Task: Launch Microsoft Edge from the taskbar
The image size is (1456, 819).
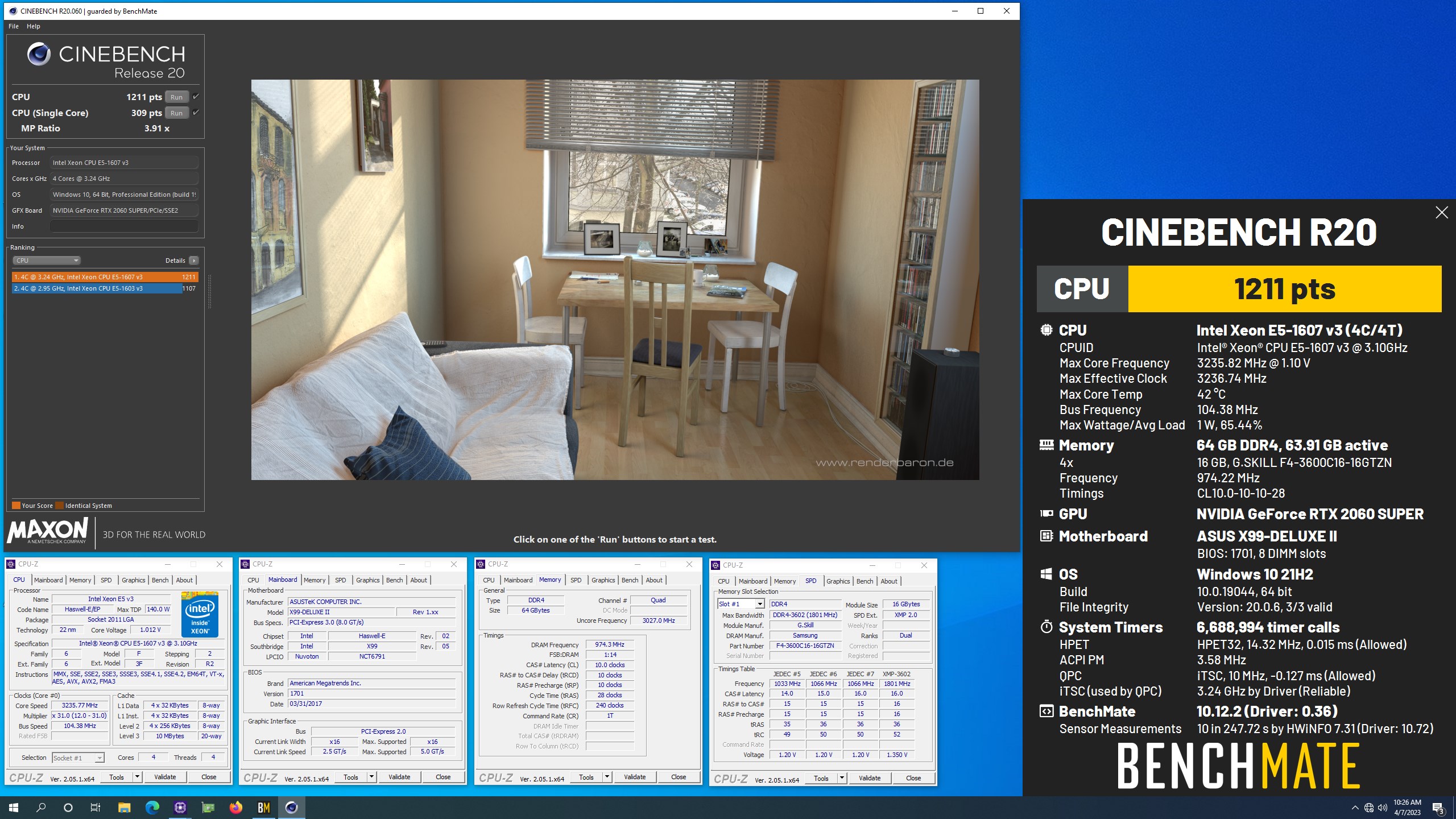Action: pos(152,808)
